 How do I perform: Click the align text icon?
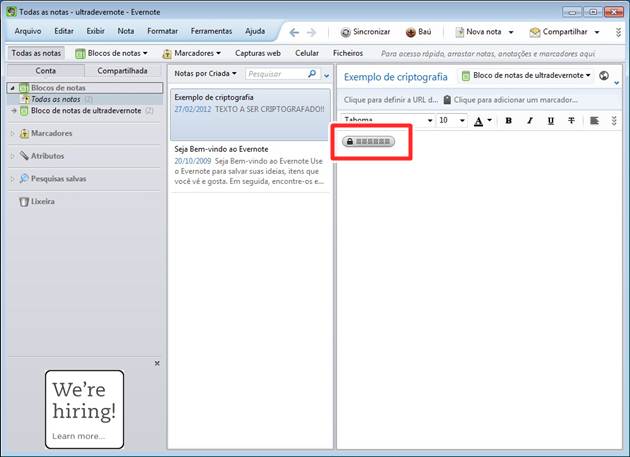tap(594, 121)
